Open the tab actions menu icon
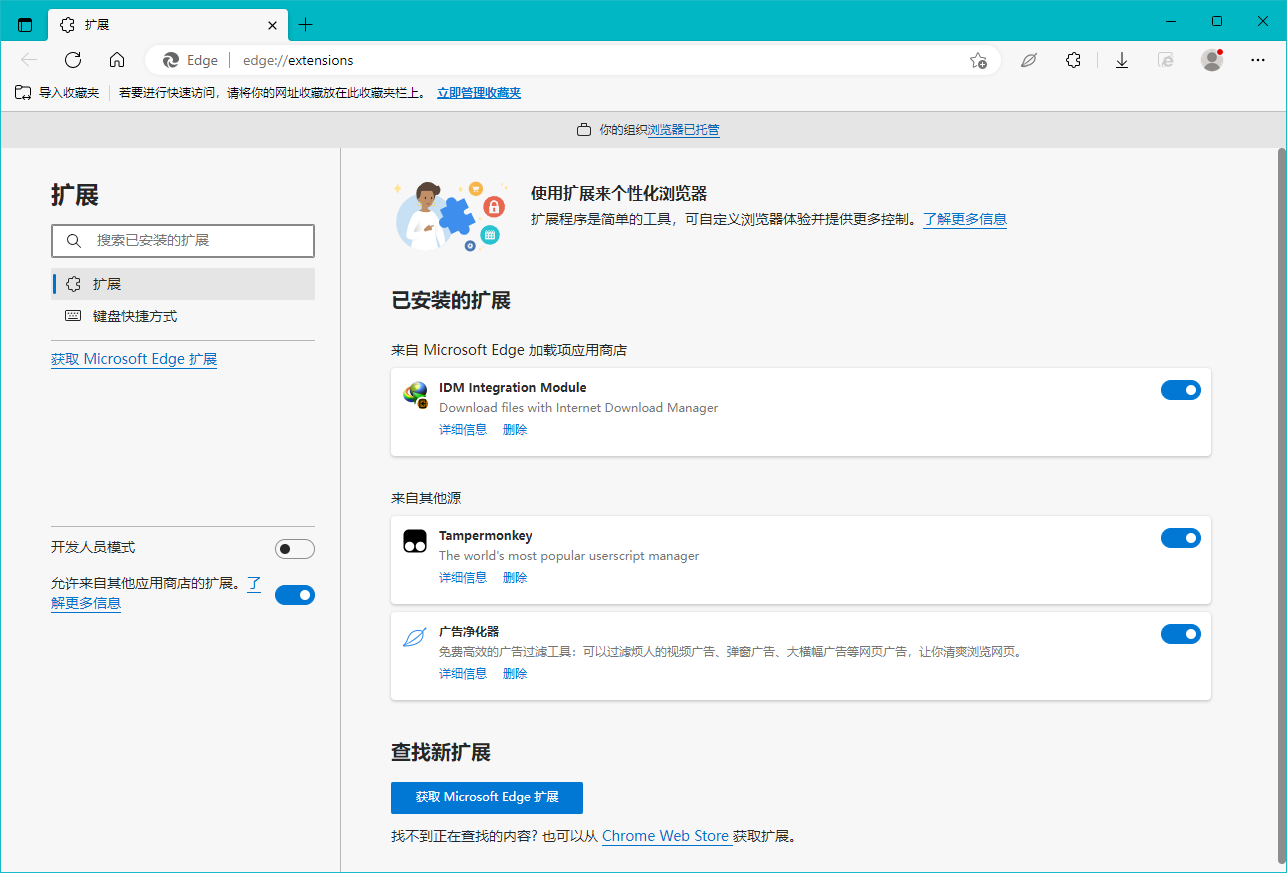The height and width of the screenshot is (873, 1287). (x=25, y=25)
